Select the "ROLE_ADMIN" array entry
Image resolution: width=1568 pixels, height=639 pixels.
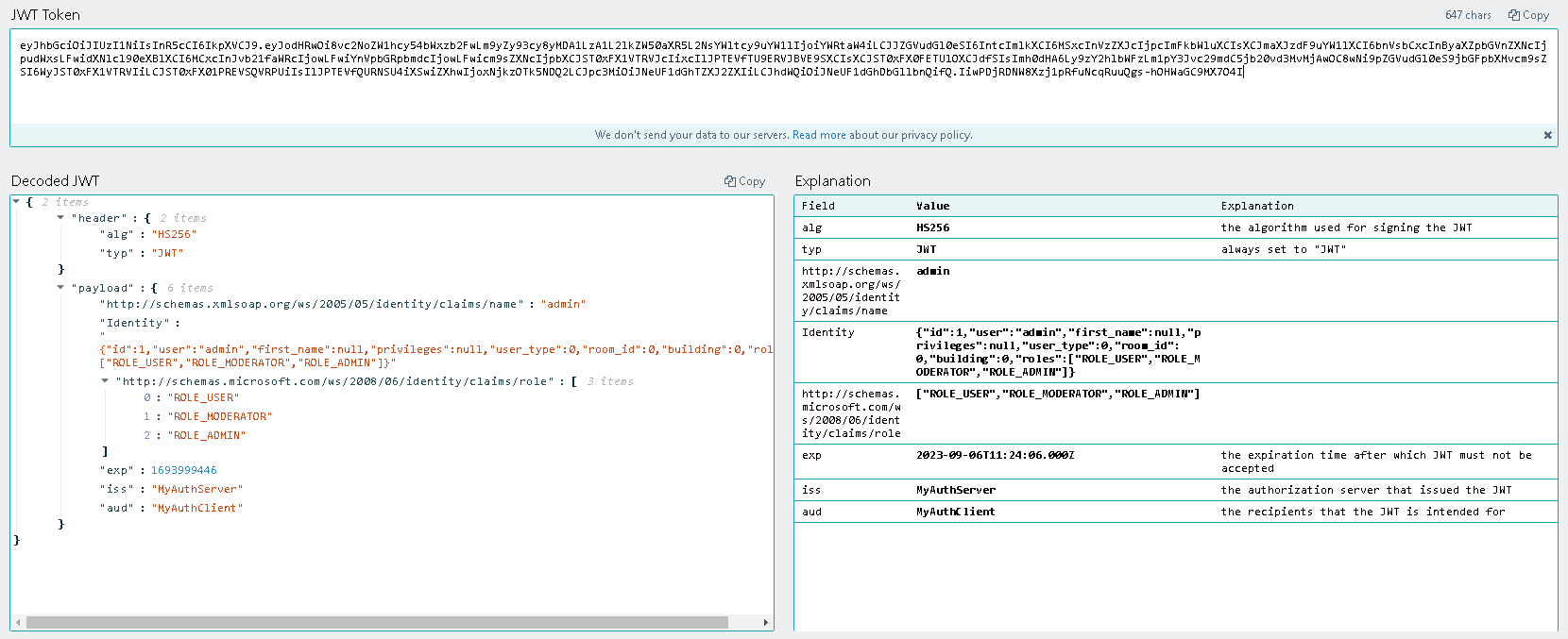tap(206, 435)
